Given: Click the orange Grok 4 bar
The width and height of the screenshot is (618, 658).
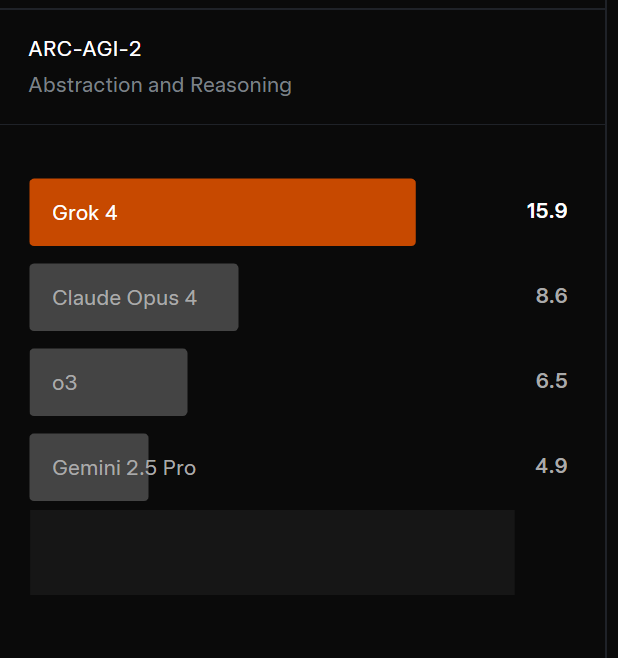Looking at the screenshot, I should [x=222, y=212].
